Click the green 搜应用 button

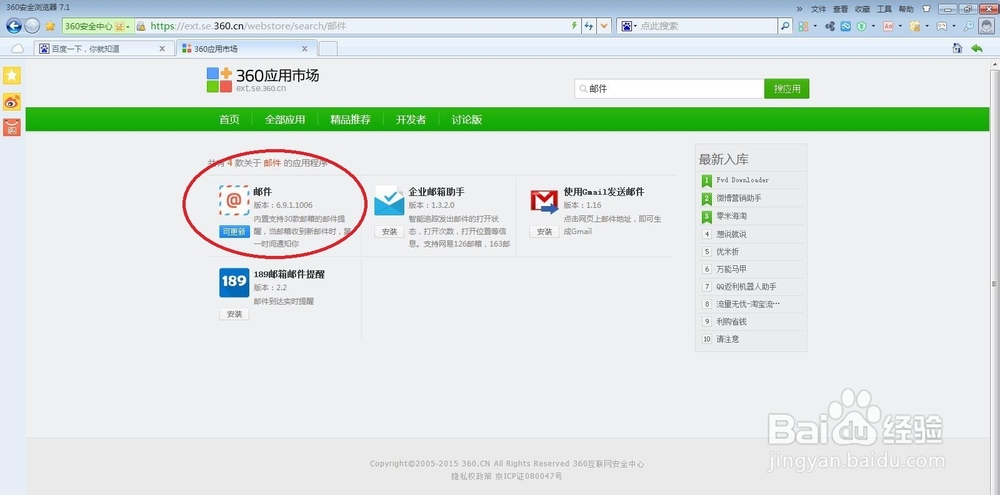[x=787, y=89]
